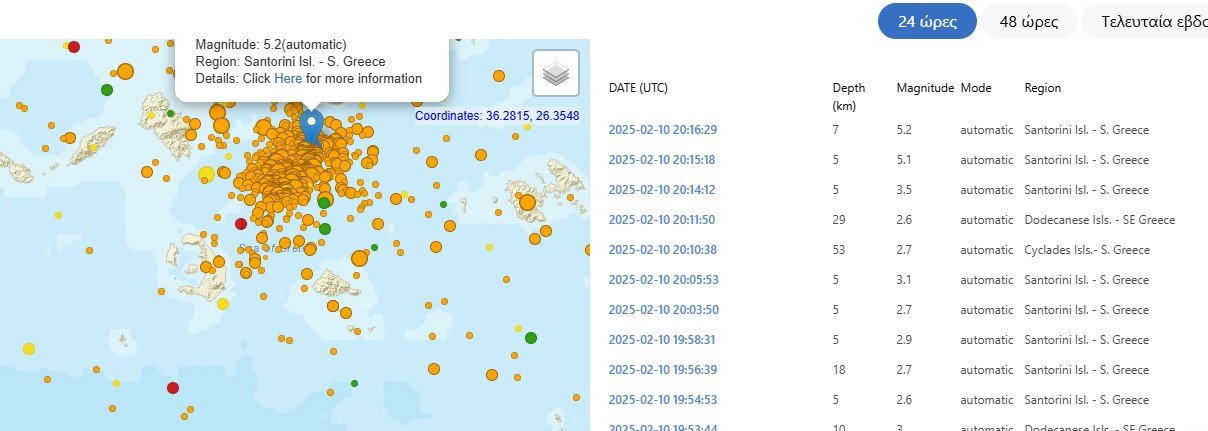The width and height of the screenshot is (1208, 431).
Task: Switch to the 48 ώρες tab
Action: 1028,22
